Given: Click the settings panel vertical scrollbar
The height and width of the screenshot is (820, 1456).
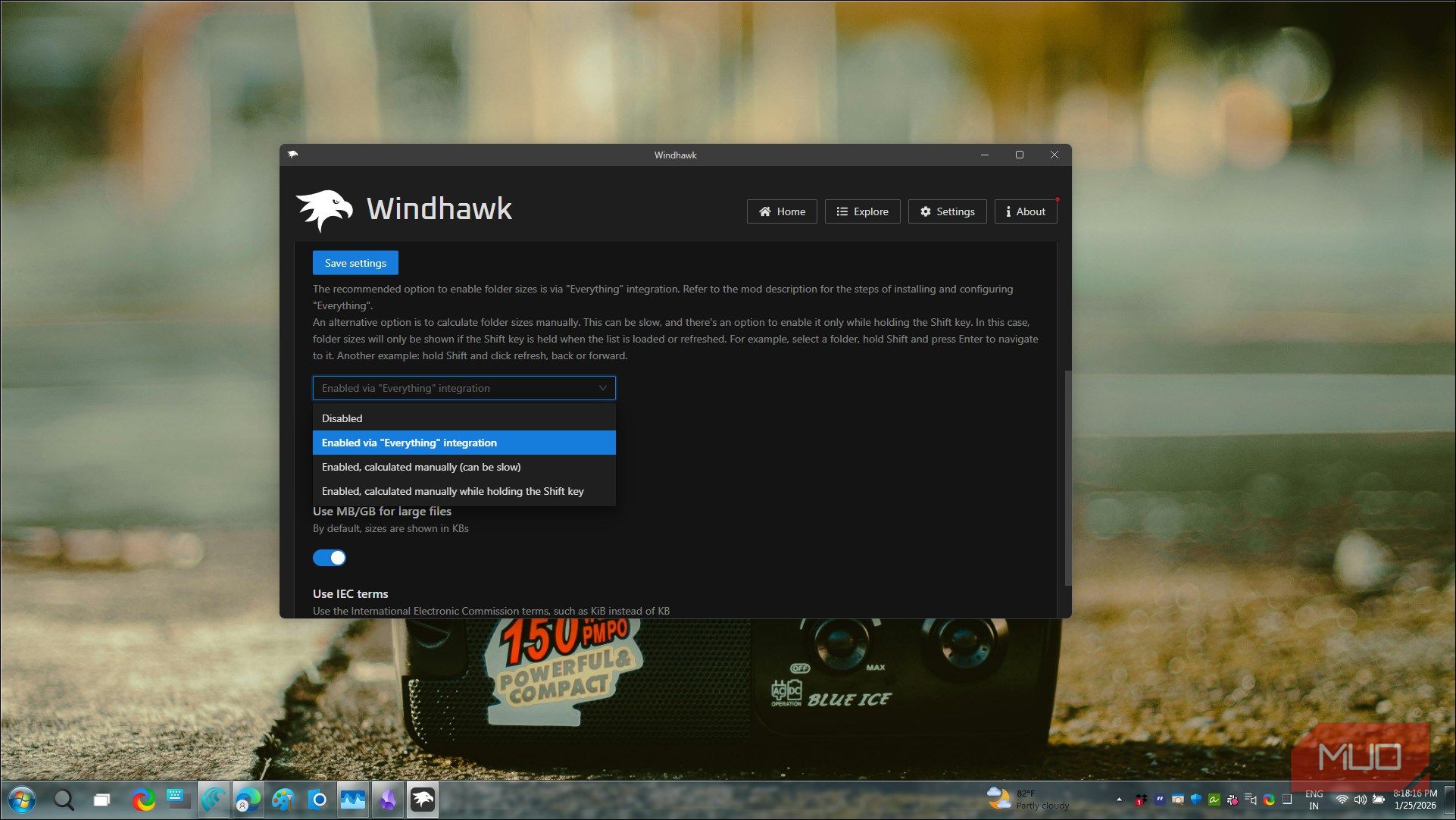Looking at the screenshot, I should pos(1068,477).
